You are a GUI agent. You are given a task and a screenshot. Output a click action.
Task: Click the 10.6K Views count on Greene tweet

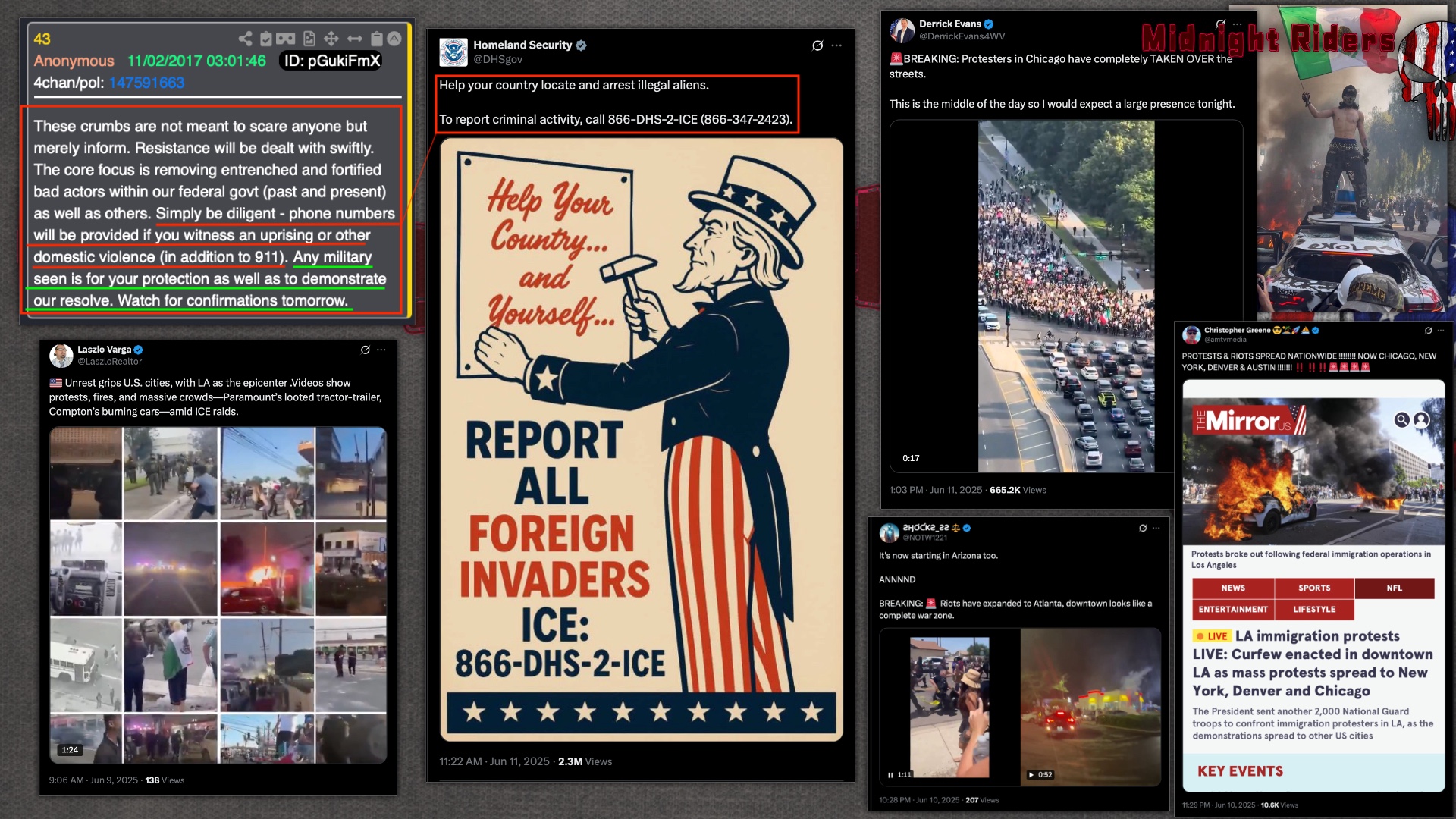[1279, 805]
